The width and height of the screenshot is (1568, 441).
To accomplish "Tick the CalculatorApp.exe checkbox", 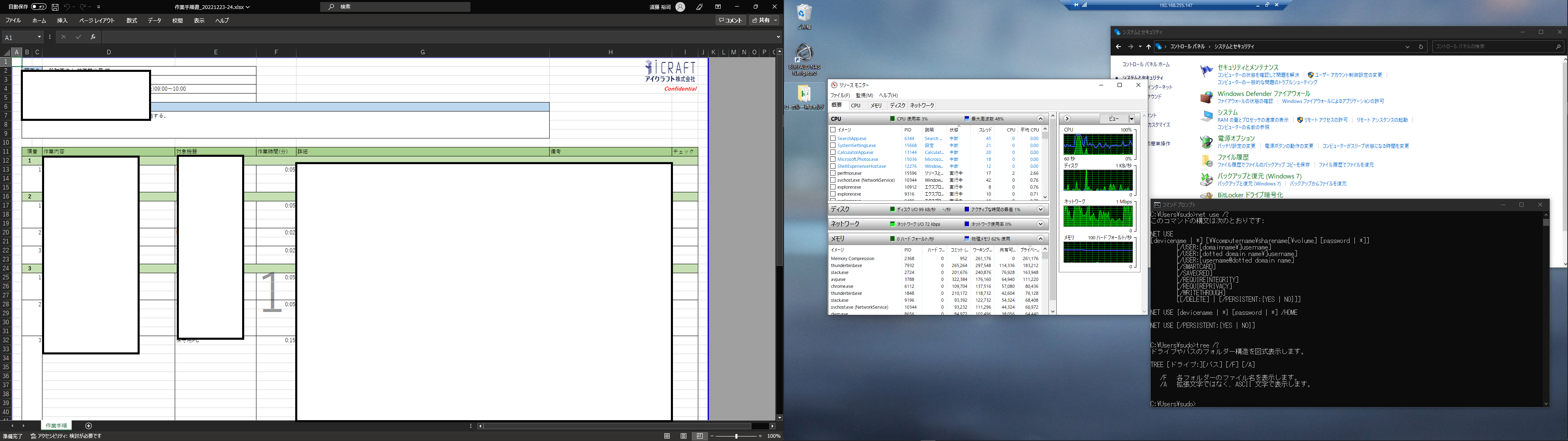I will [x=833, y=152].
